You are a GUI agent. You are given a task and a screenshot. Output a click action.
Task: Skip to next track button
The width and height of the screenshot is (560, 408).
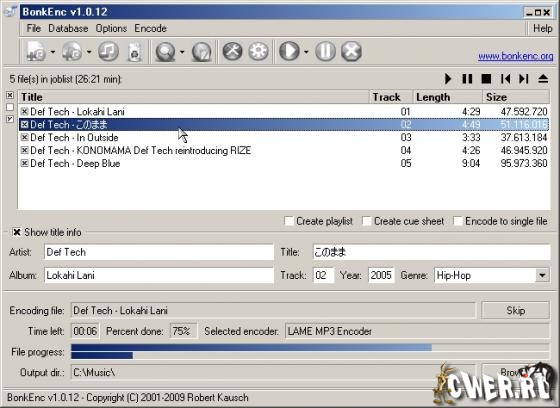tap(524, 79)
